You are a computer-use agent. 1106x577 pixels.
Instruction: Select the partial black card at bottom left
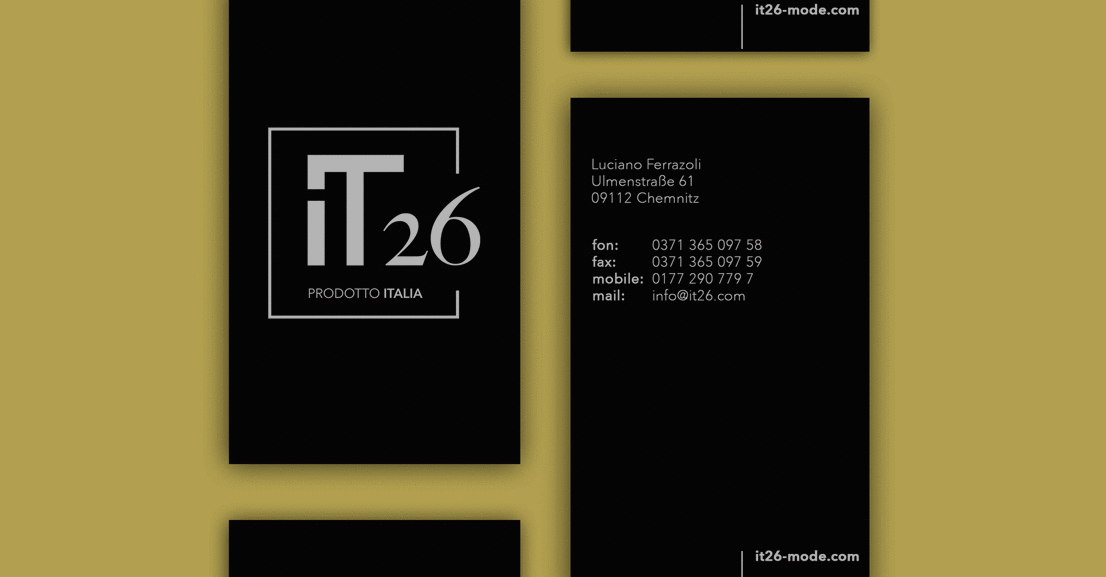coord(374,549)
